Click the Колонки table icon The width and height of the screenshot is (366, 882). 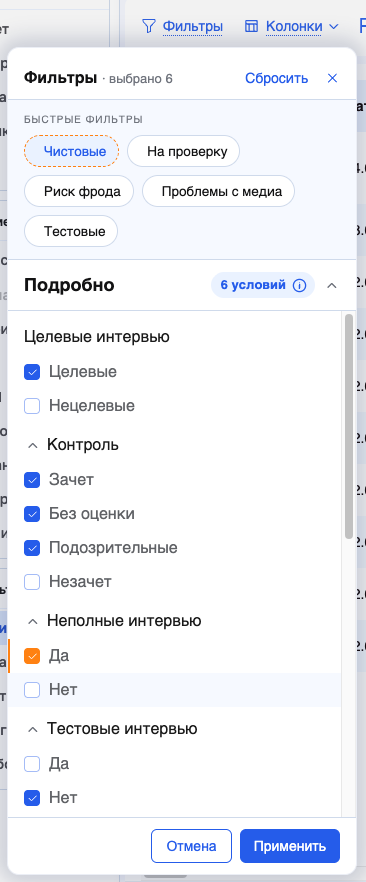click(251, 26)
